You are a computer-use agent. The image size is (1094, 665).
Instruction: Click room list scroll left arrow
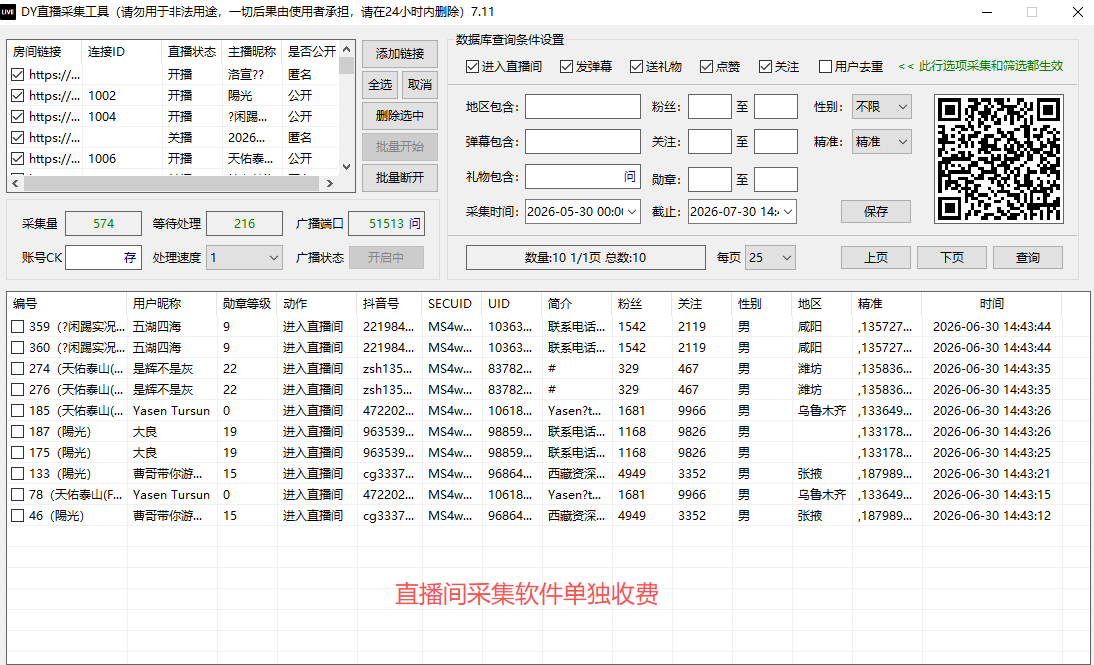click(x=15, y=184)
